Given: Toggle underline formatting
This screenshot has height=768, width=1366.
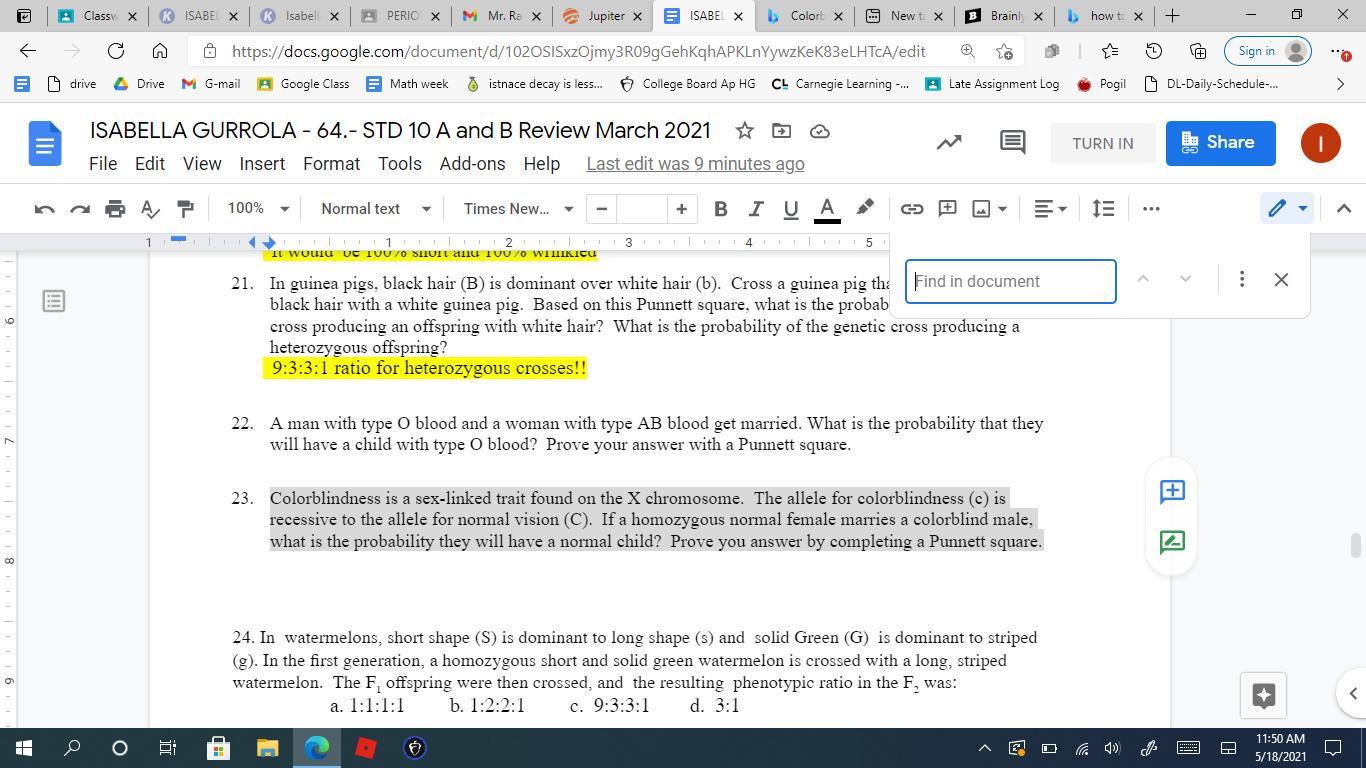Looking at the screenshot, I should coord(790,208).
